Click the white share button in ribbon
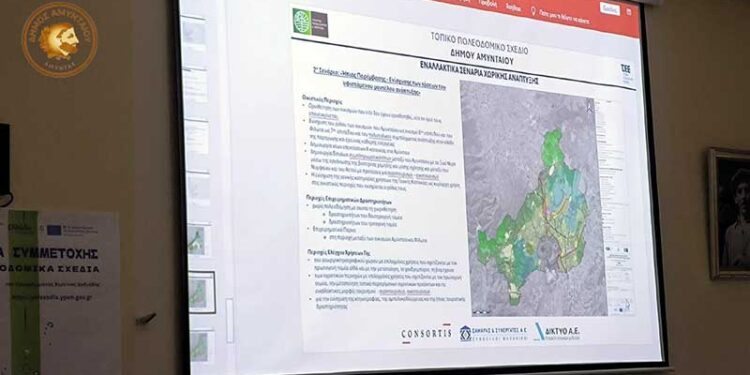Screen dimensions: 750x375 click(x=610, y=9)
